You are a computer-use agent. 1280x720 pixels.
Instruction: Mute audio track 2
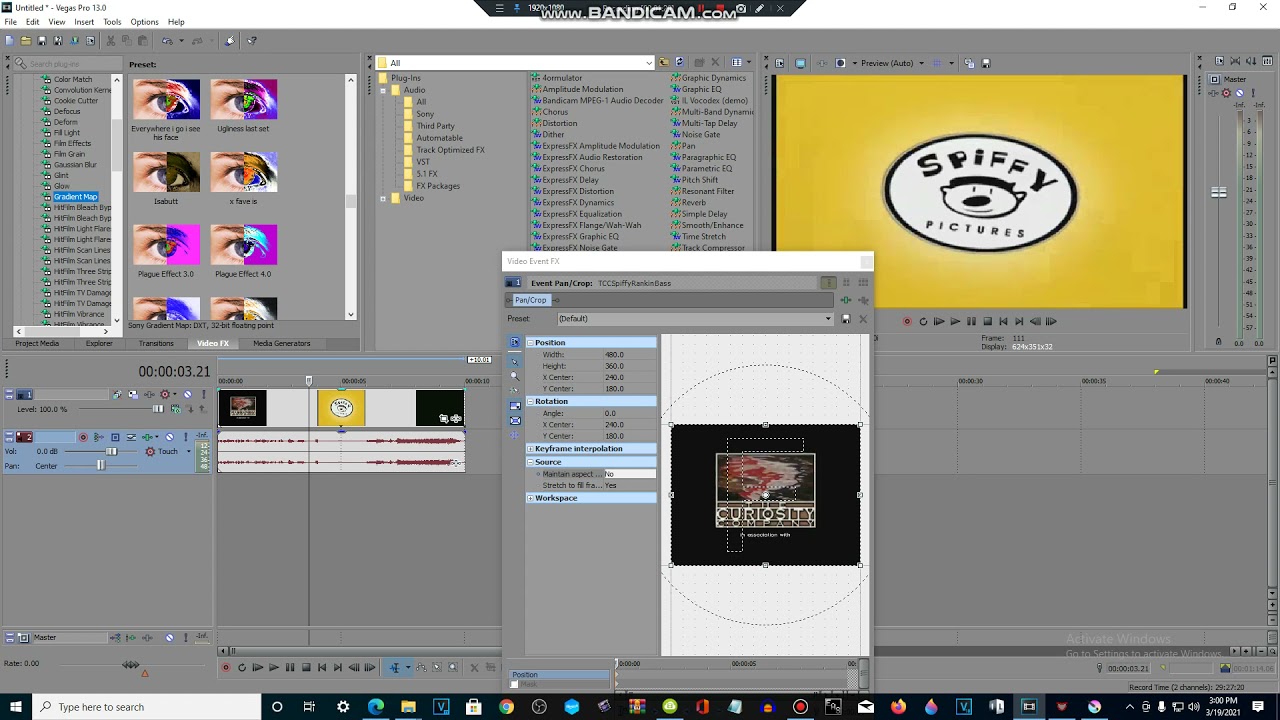(x=169, y=437)
